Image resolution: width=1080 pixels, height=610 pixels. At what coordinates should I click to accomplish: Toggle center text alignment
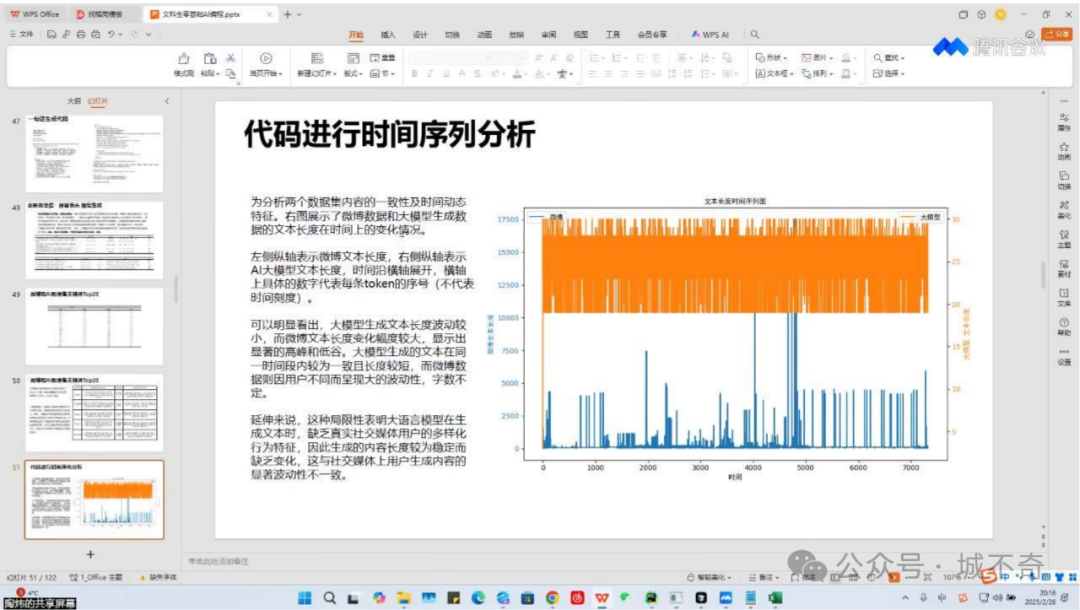(x=609, y=74)
